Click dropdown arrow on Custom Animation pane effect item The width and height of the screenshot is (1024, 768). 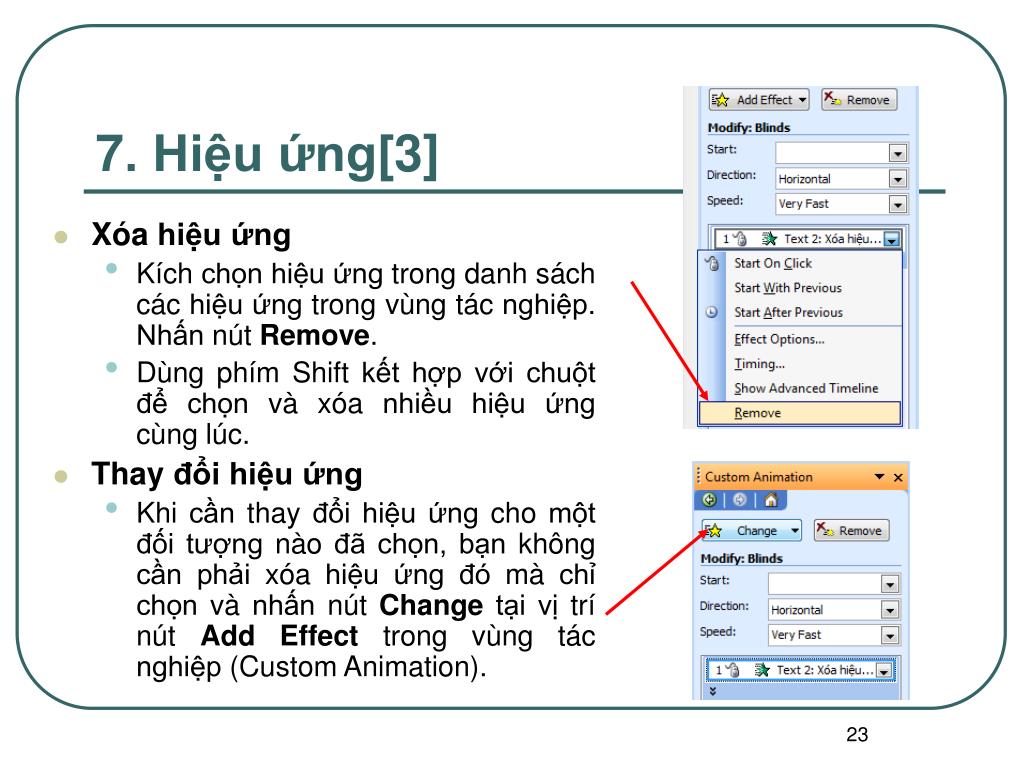[x=884, y=671]
